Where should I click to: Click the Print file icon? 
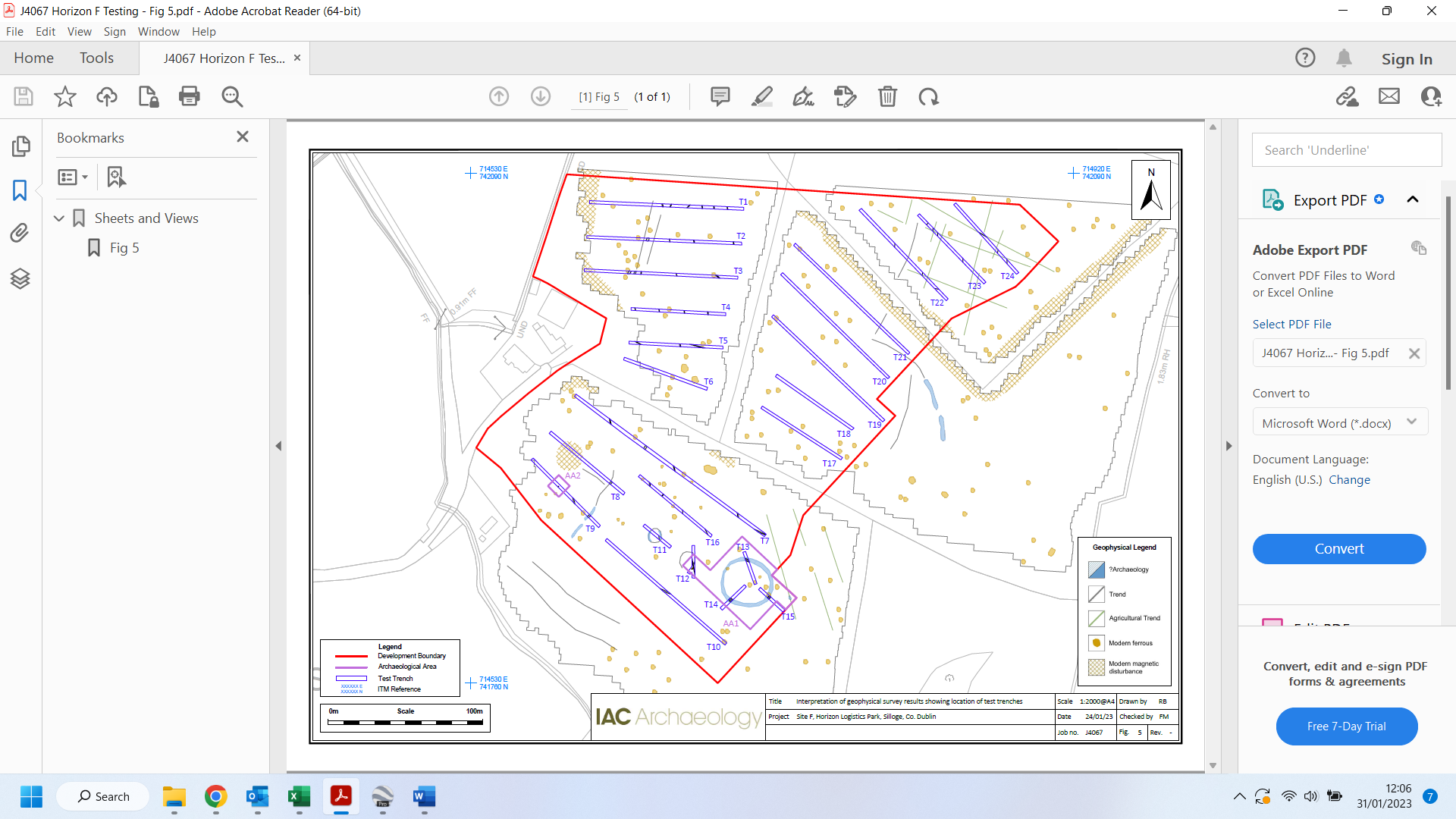[189, 96]
